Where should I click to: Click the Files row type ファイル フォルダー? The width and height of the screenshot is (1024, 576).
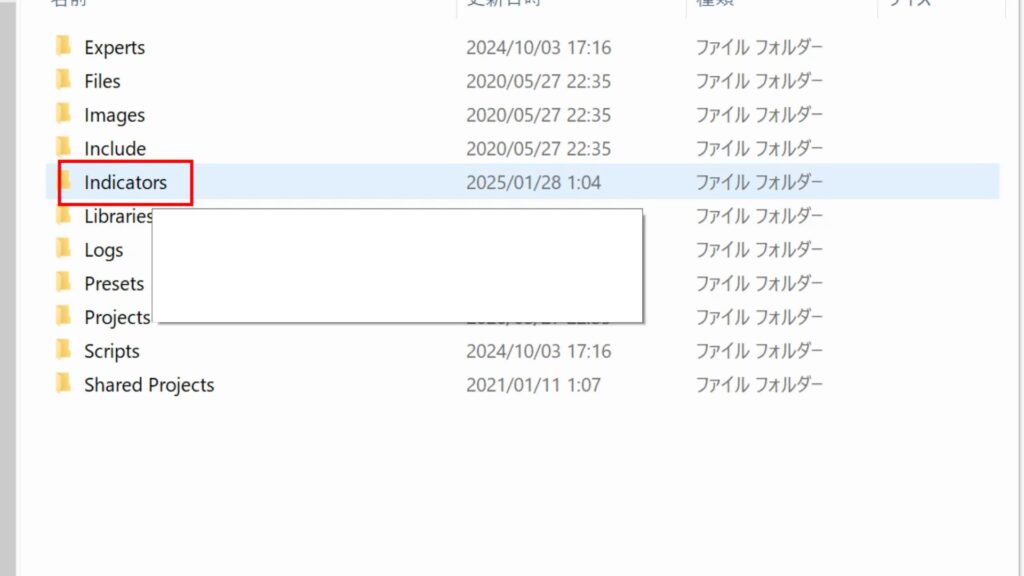point(759,81)
